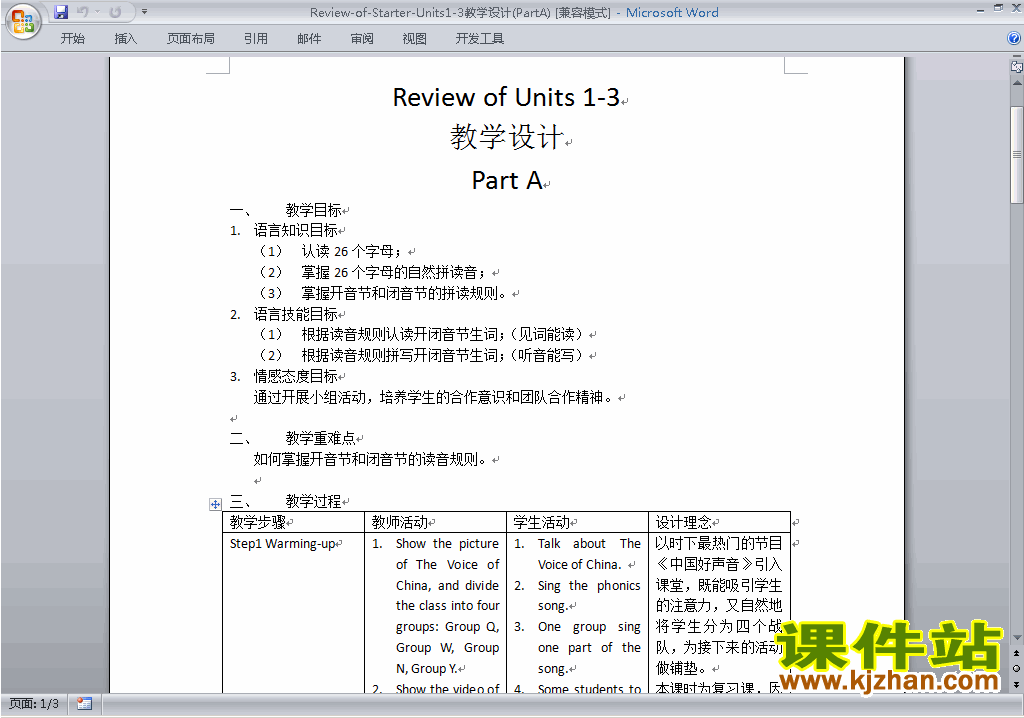Open the Office Button menu
The width and height of the screenshot is (1024, 718).
[x=24, y=22]
